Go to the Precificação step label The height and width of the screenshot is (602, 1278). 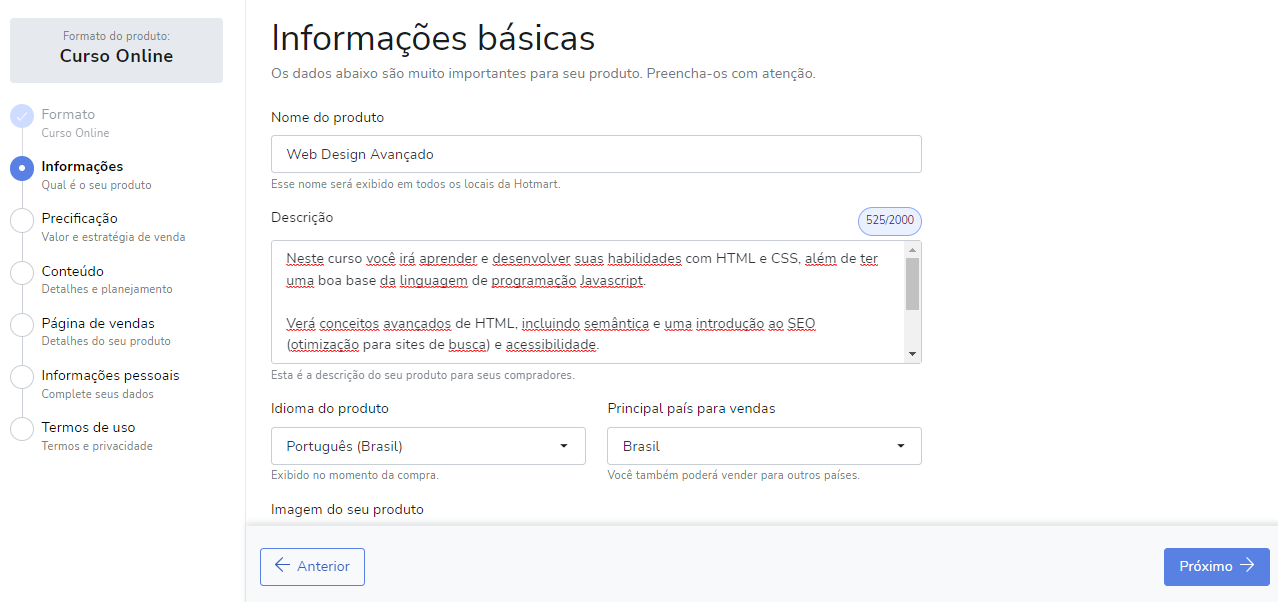tap(79, 218)
